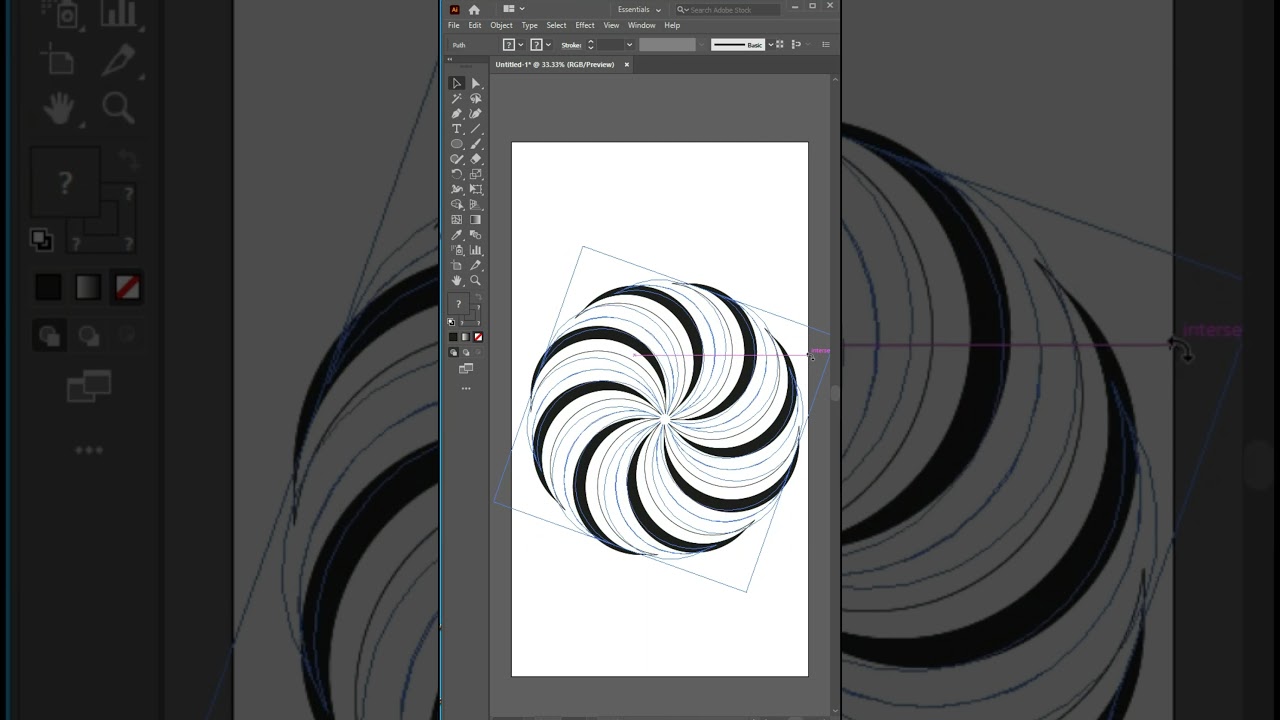Select the Shape Builder tool
This screenshot has width=1280, height=720.
(457, 204)
